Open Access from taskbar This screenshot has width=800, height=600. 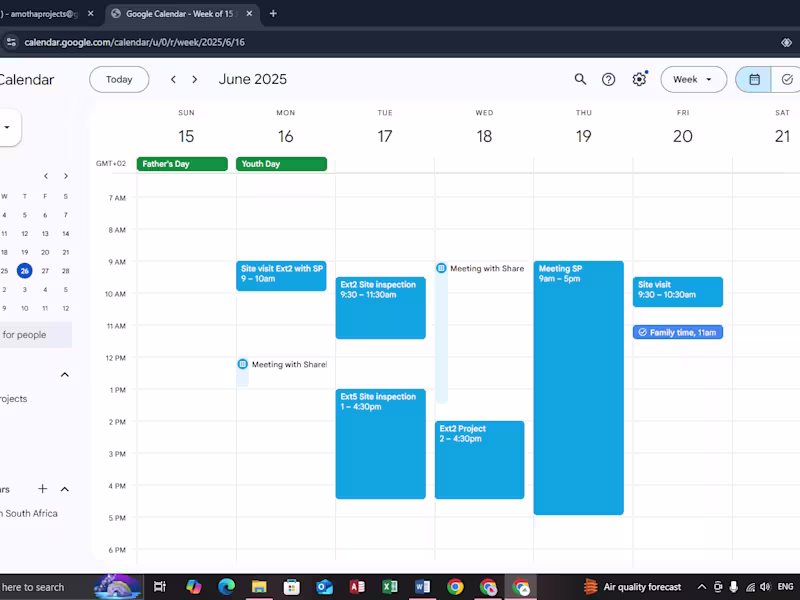[x=357, y=587]
